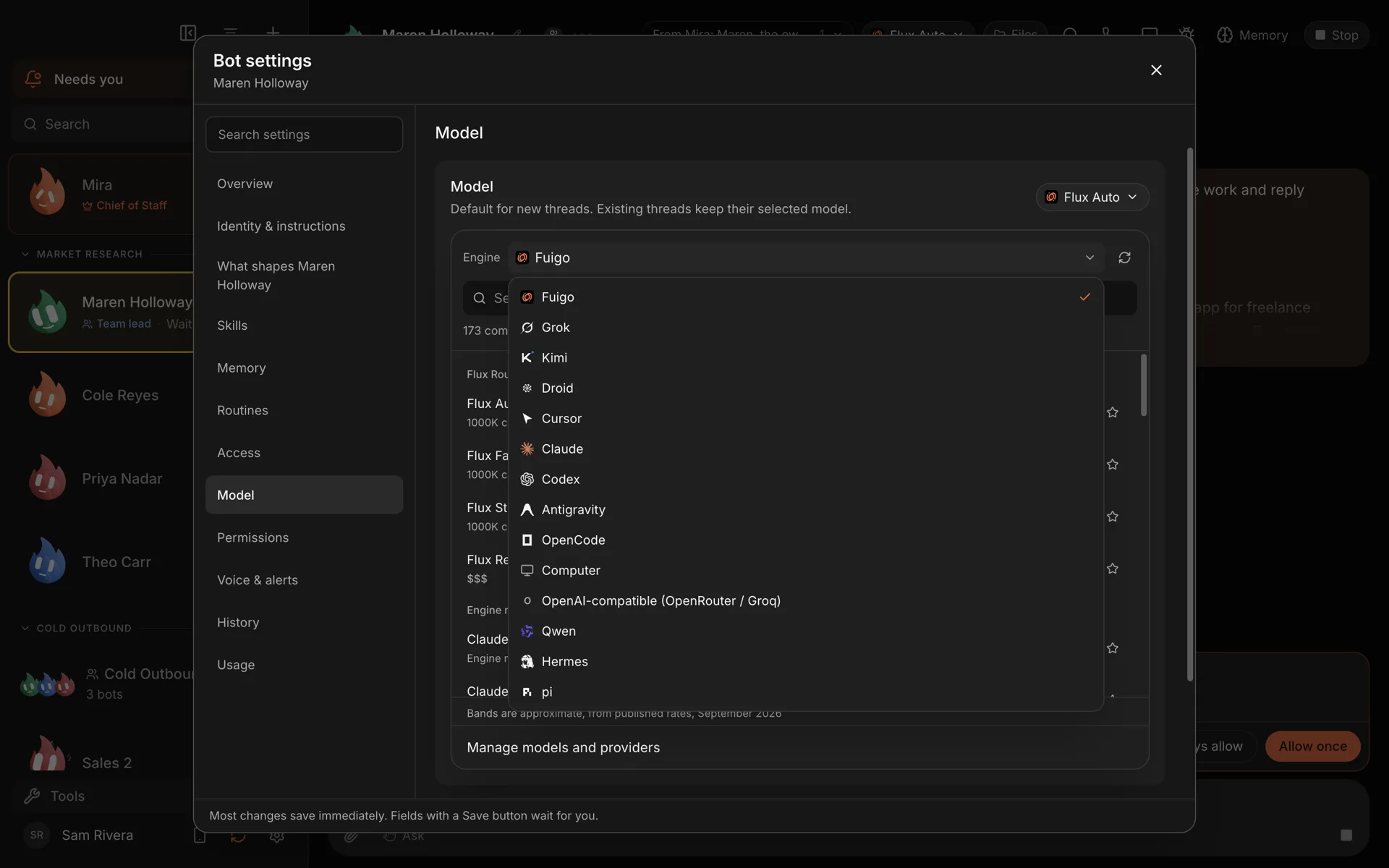1389x868 pixels.
Task: Go to Voice & alerts settings
Action: pyautogui.click(x=304, y=580)
